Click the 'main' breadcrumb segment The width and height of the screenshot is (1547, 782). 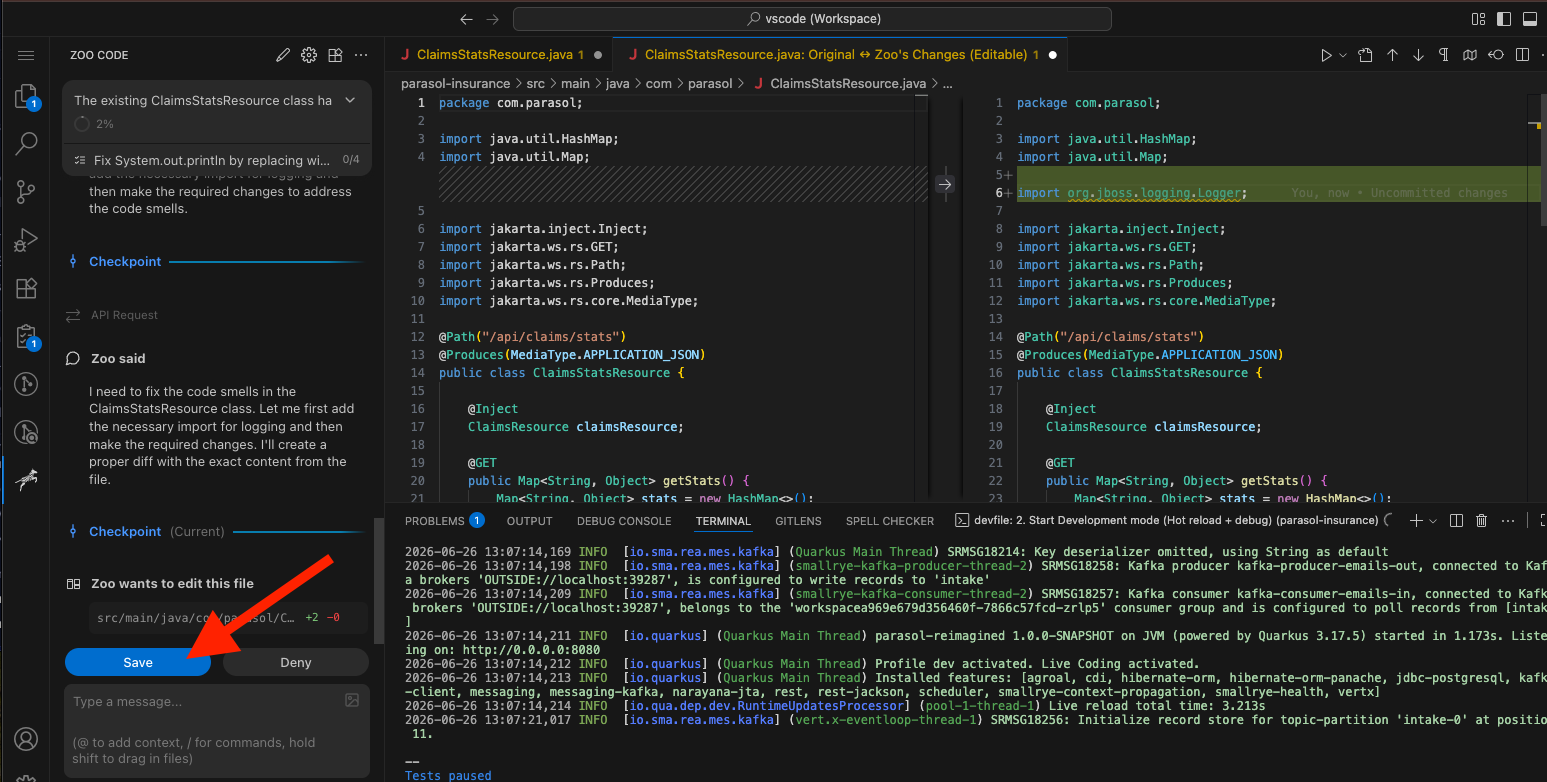pos(574,84)
